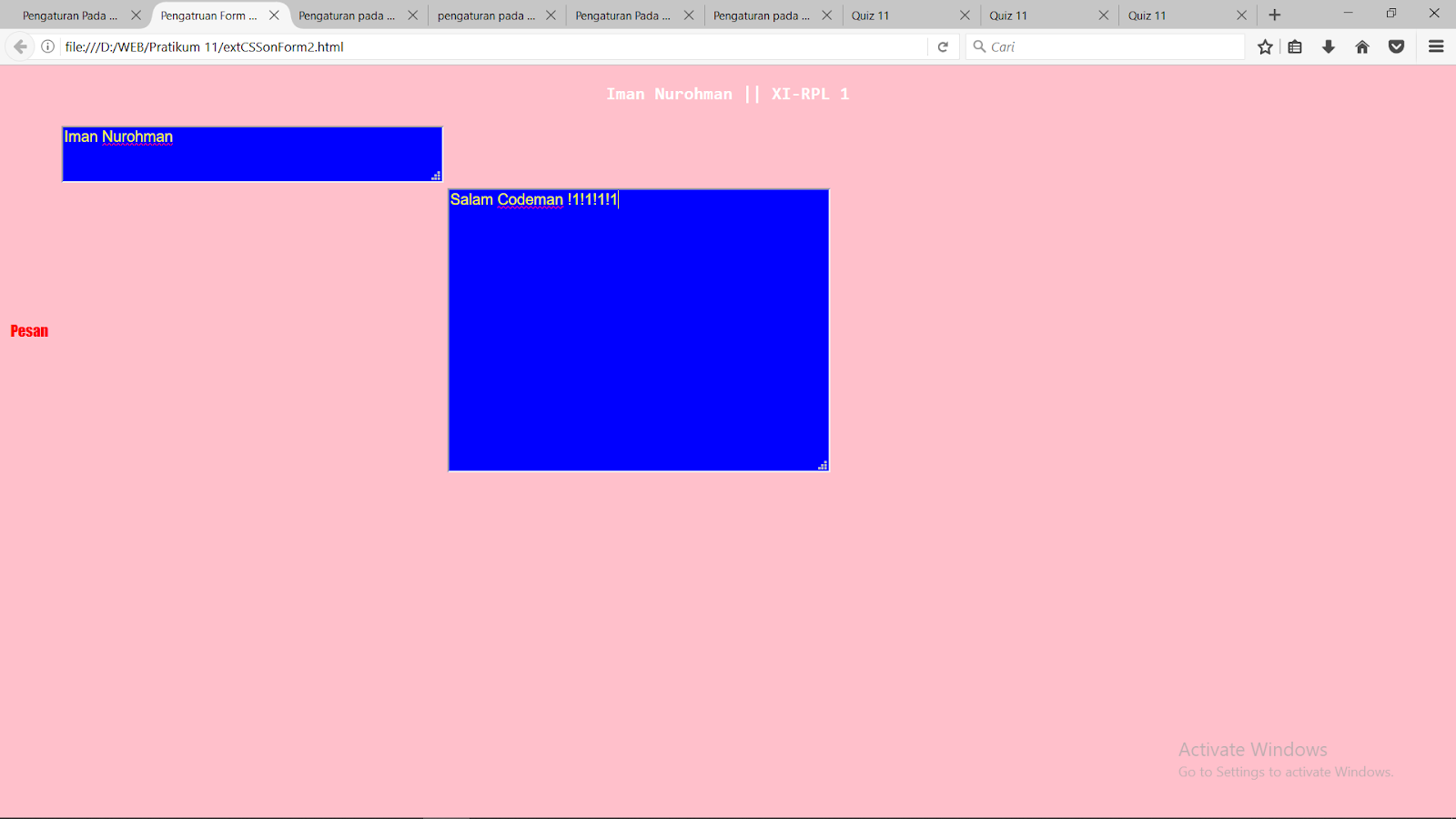Navigate back with the back arrow
This screenshot has width=1456, height=819.
19,46
